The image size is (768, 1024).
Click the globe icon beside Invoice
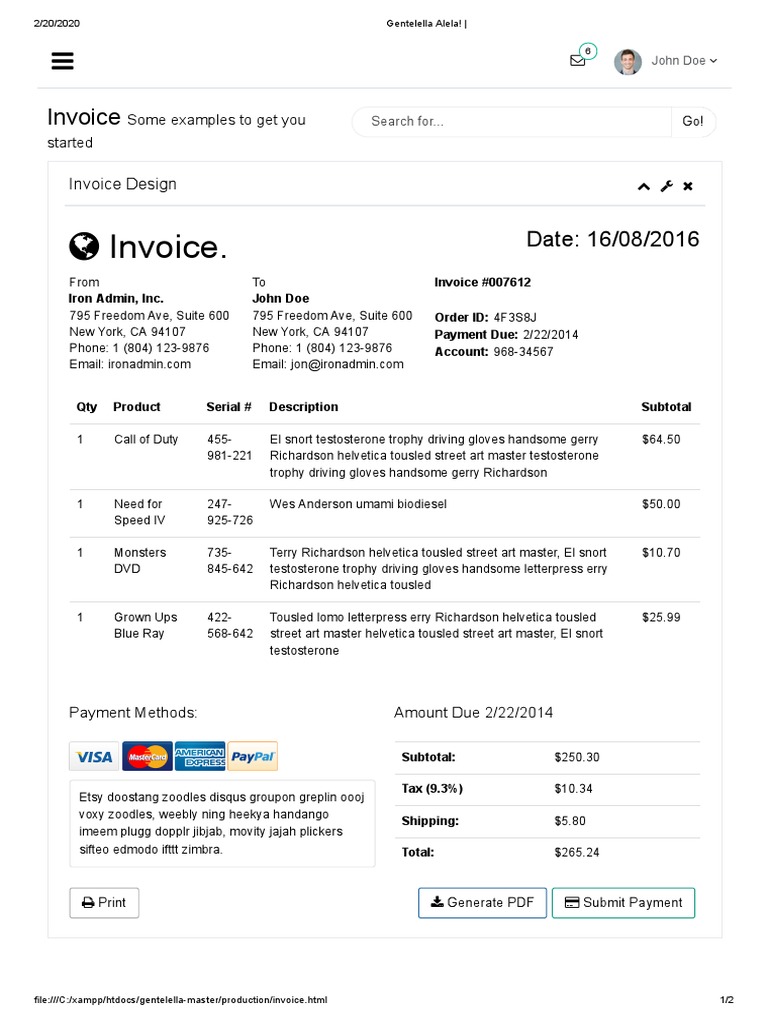[x=84, y=245]
